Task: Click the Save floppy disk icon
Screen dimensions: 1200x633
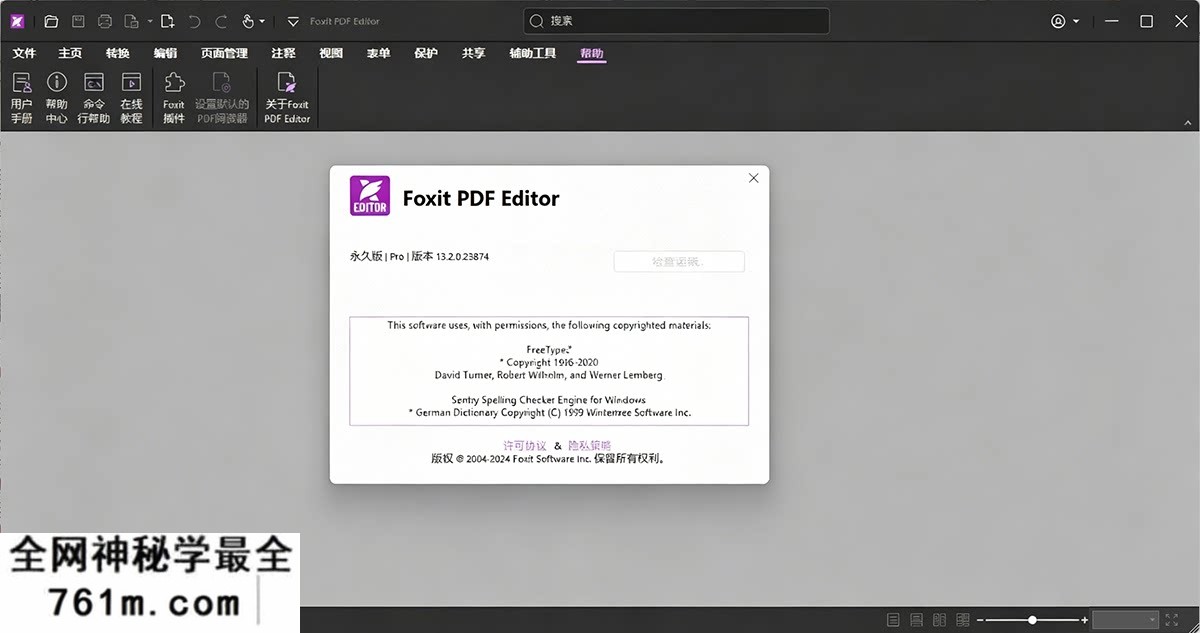Action: 78,21
